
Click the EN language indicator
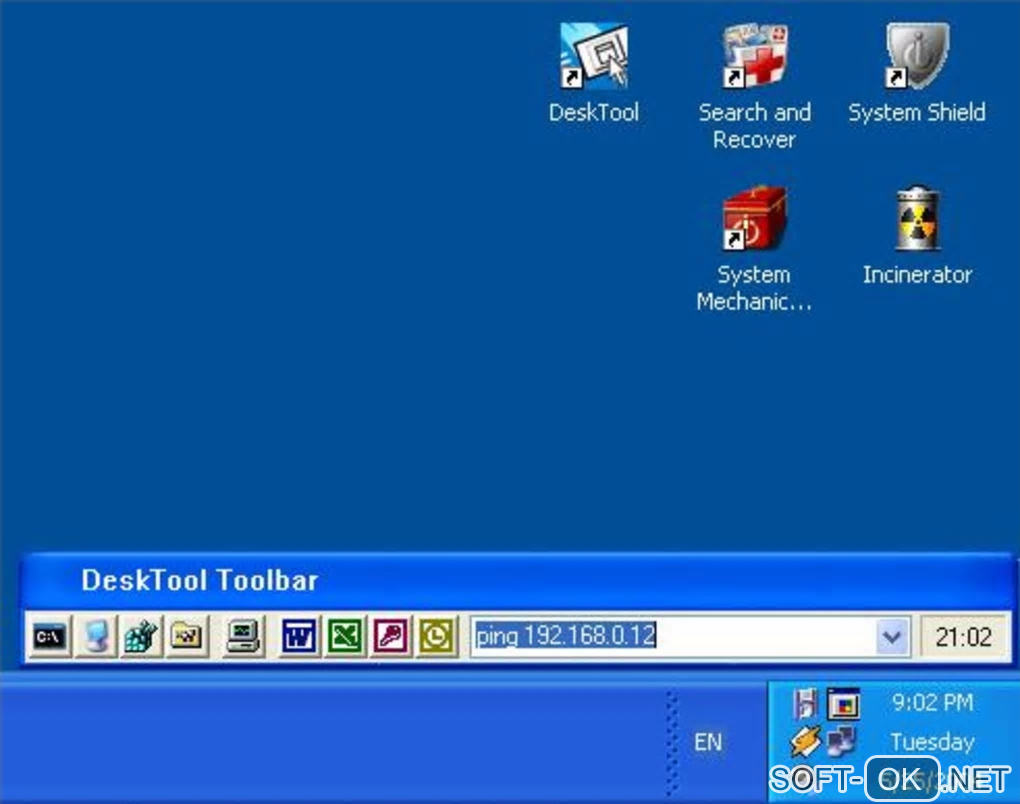pyautogui.click(x=708, y=742)
